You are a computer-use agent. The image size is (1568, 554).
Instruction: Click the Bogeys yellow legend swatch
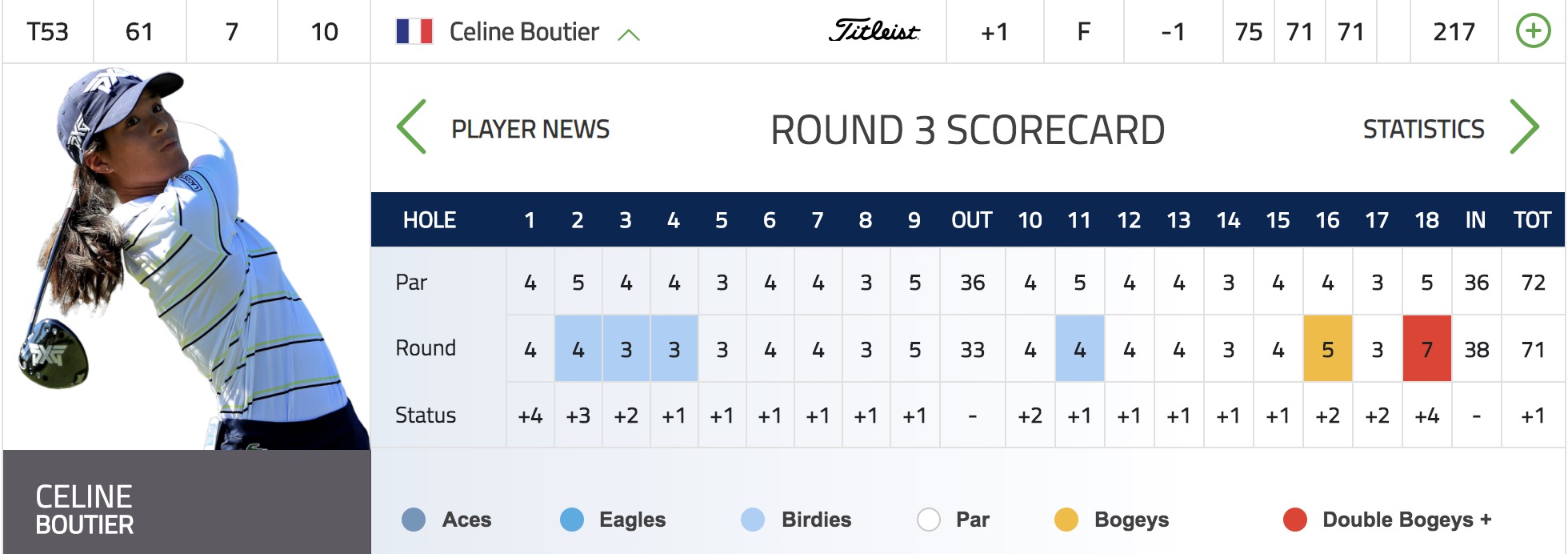(1066, 520)
